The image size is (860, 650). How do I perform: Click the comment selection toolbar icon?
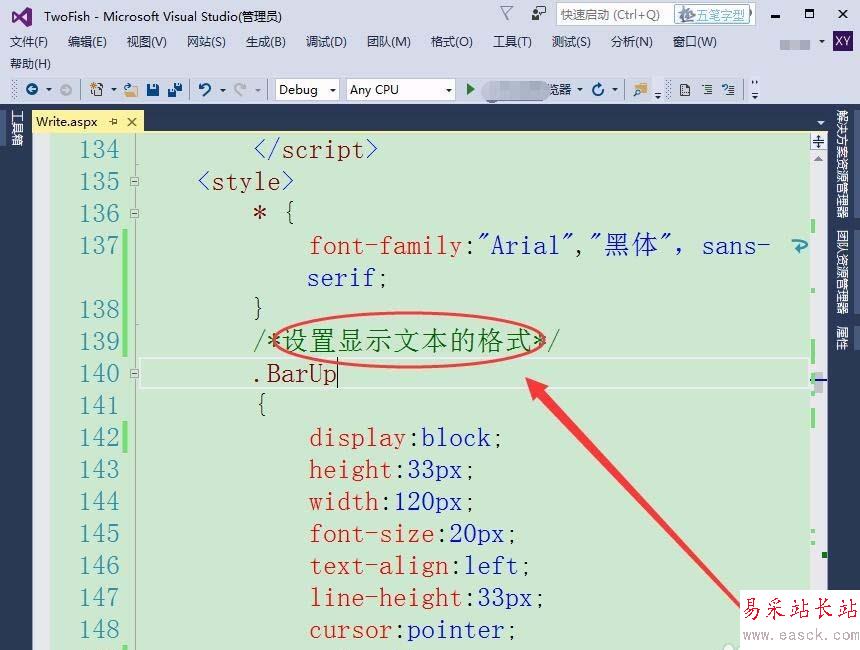click(728, 89)
